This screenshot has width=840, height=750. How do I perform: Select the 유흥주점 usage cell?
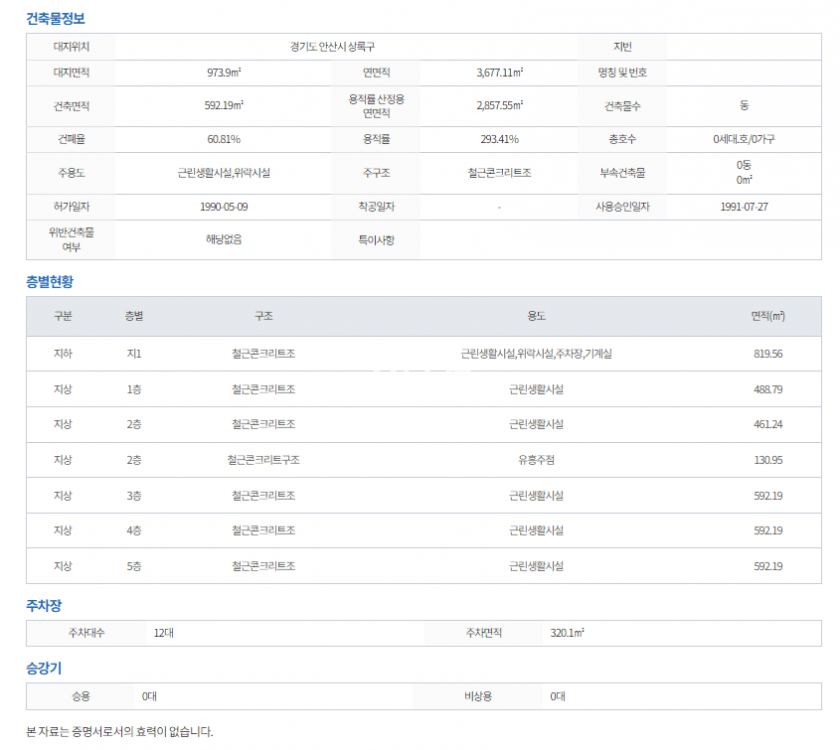click(x=536, y=460)
